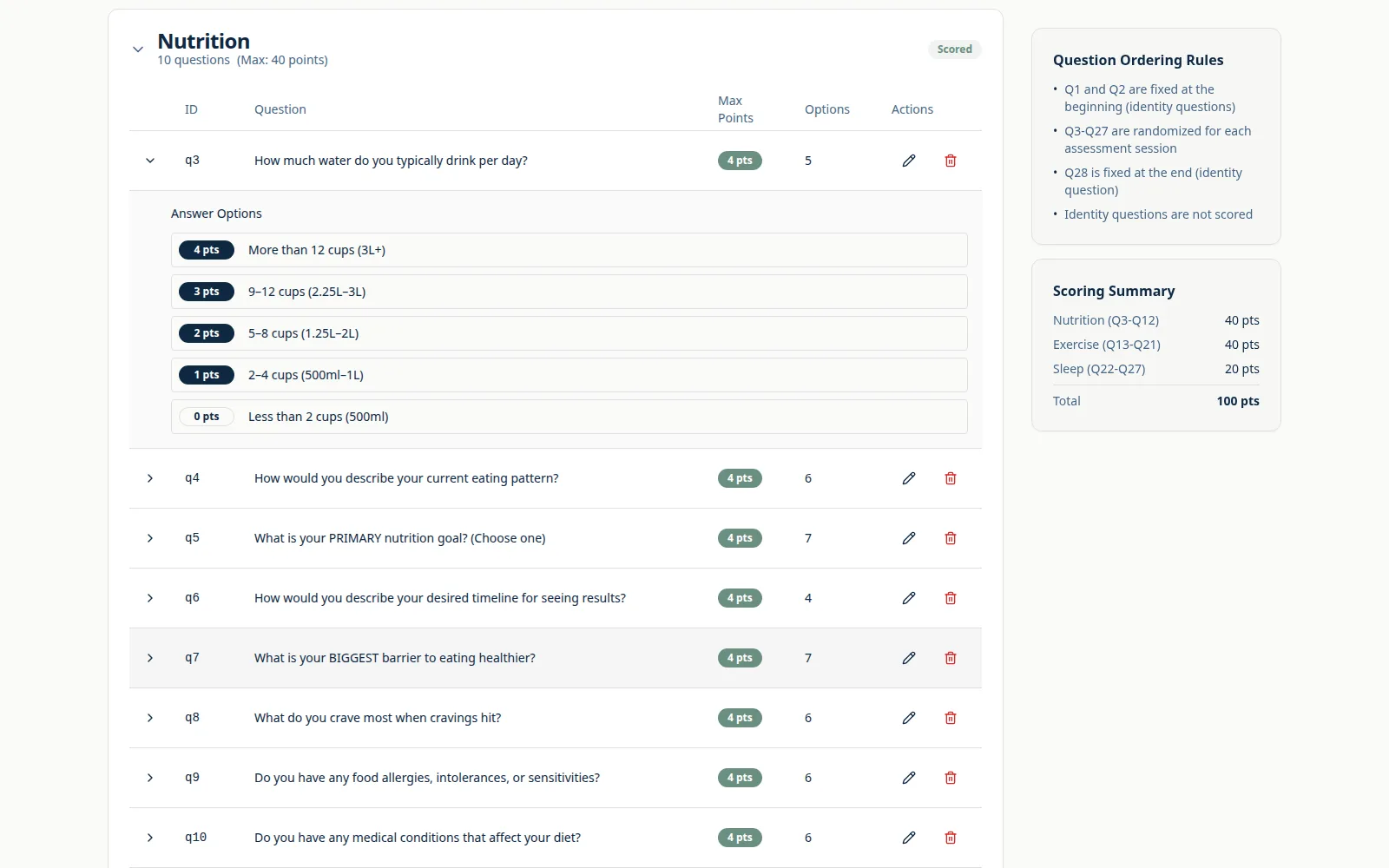Click the Total '100 pts' value
Screen dimensions: 1389x868
coord(1238,401)
